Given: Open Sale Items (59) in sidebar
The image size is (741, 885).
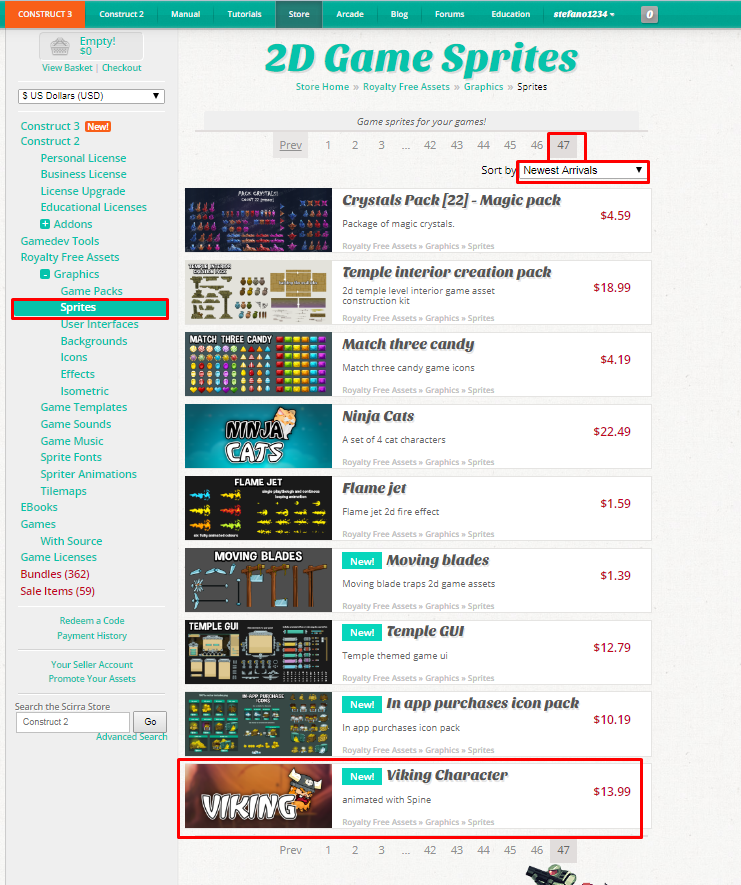Looking at the screenshot, I should tap(58, 591).
